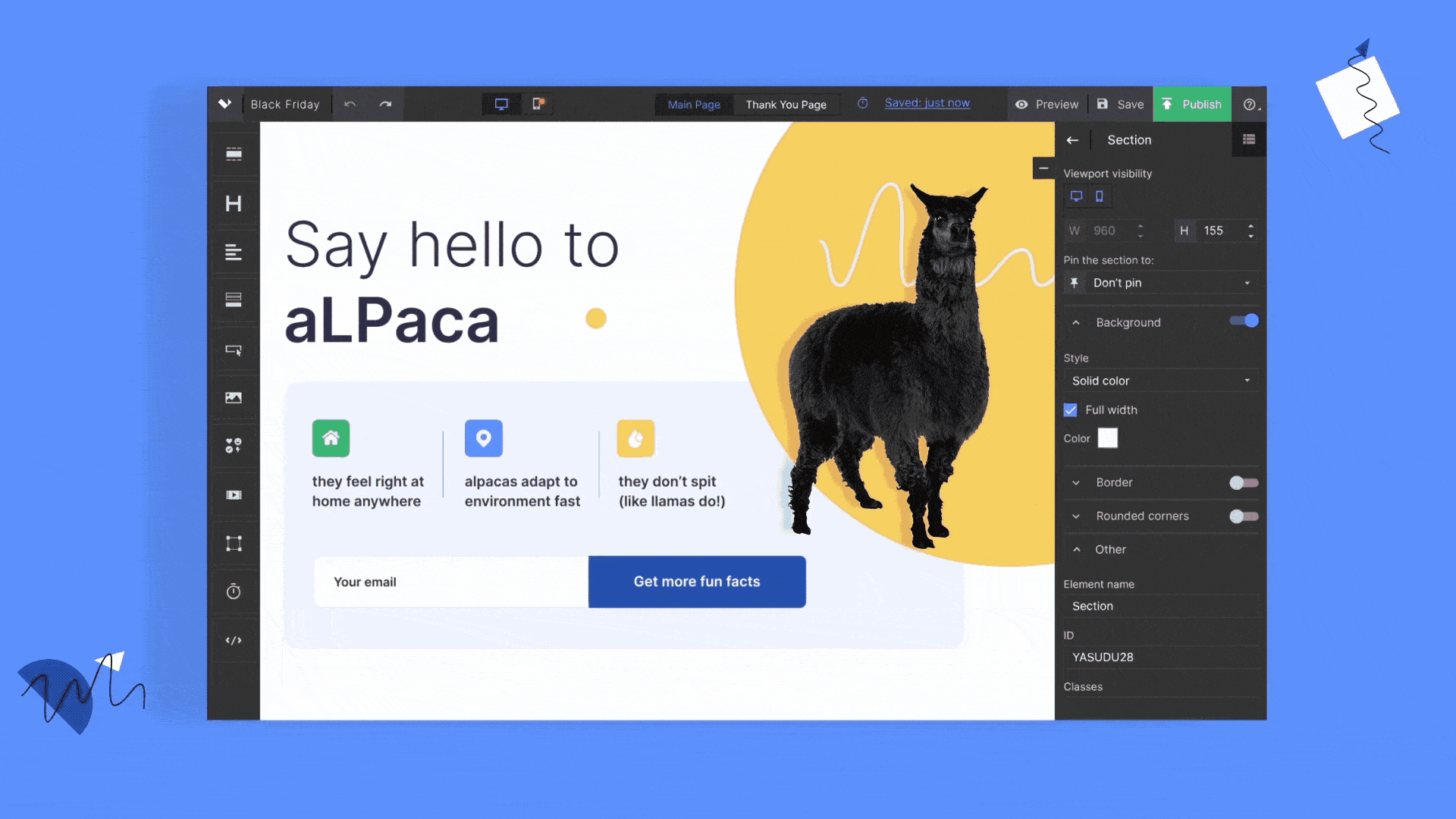The image size is (1456, 819).
Task: Collapse the right panel with minus button
Action: coord(1043,168)
